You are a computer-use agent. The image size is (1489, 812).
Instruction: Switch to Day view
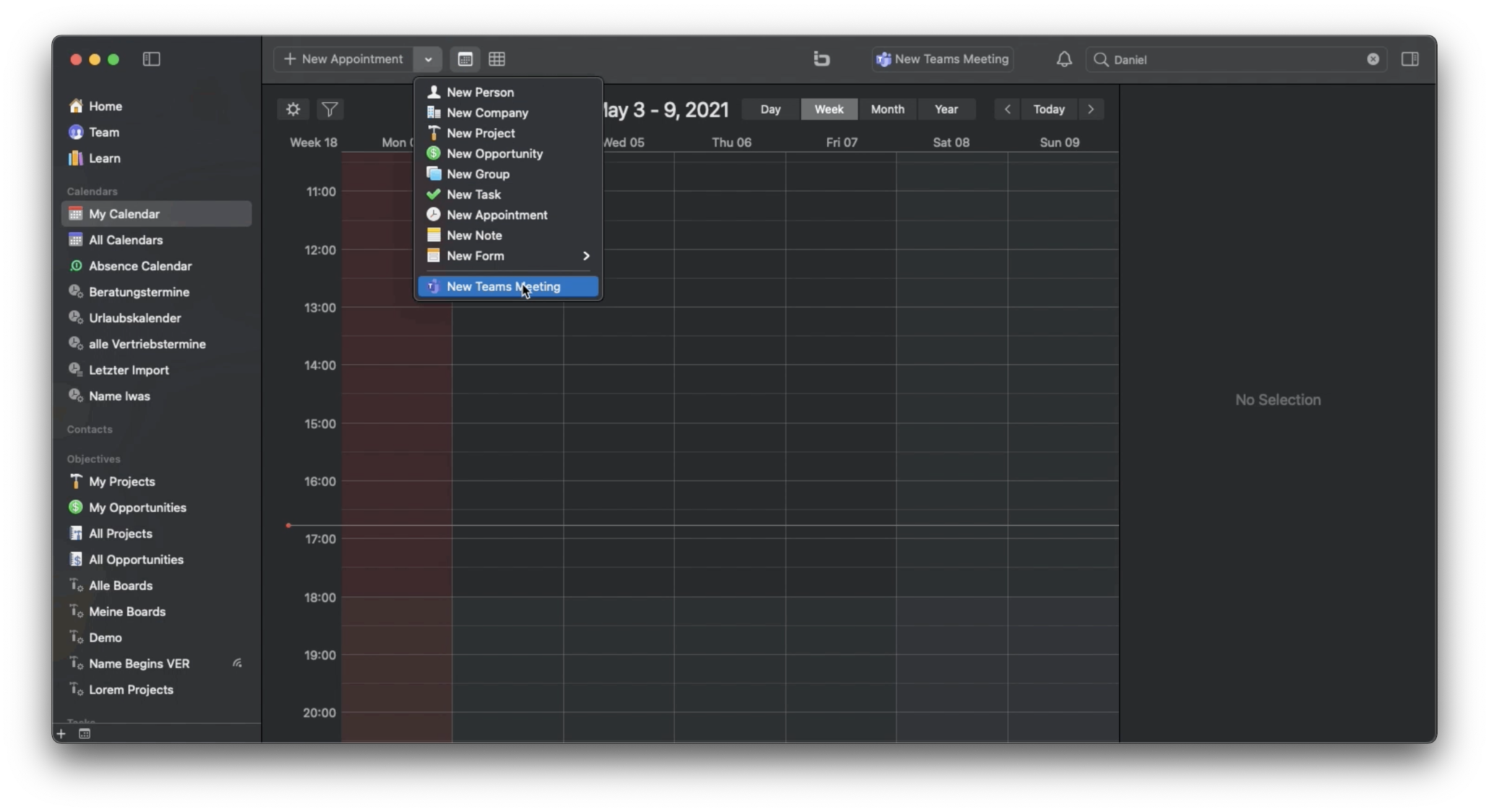click(771, 109)
